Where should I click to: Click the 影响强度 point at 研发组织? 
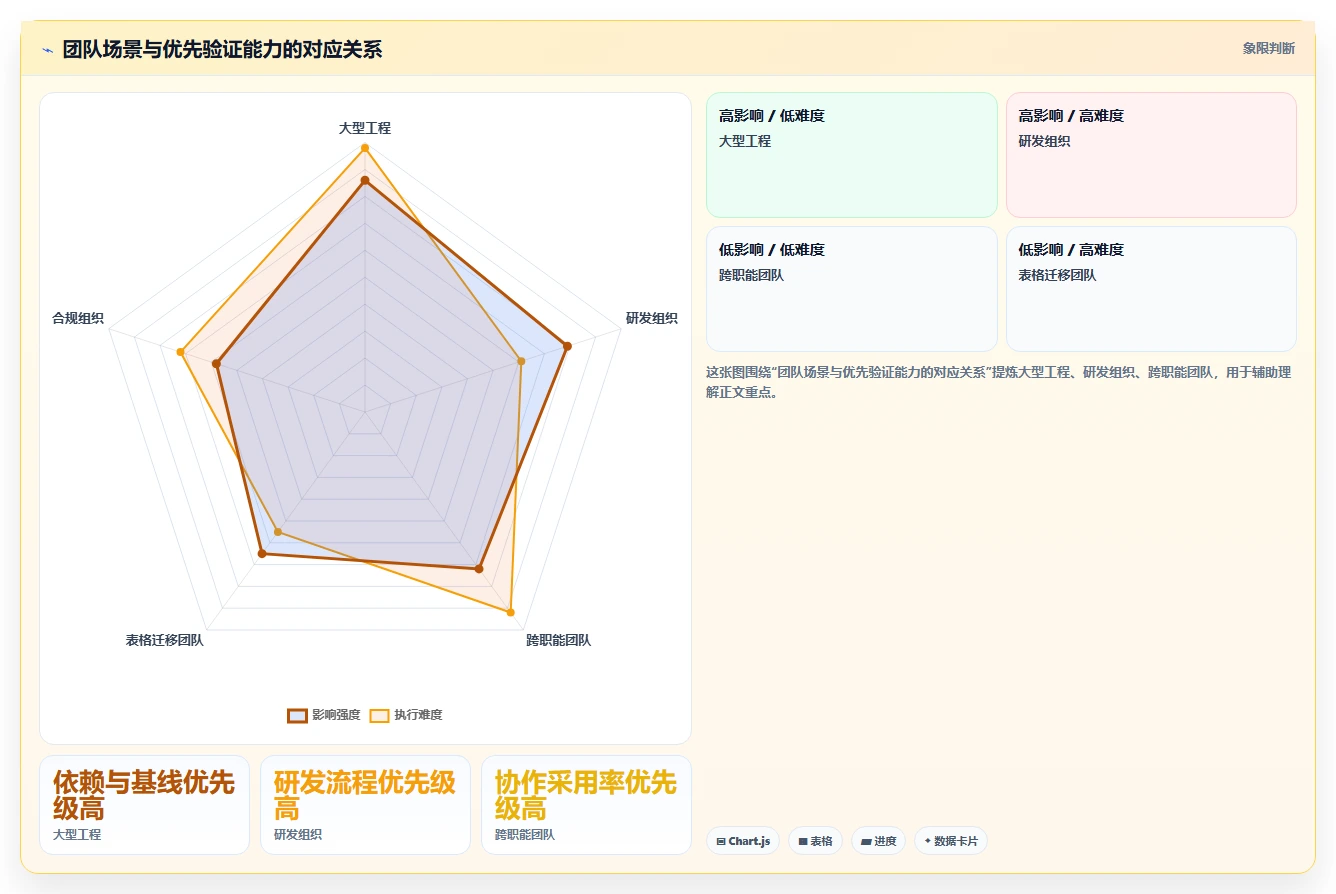(x=567, y=346)
